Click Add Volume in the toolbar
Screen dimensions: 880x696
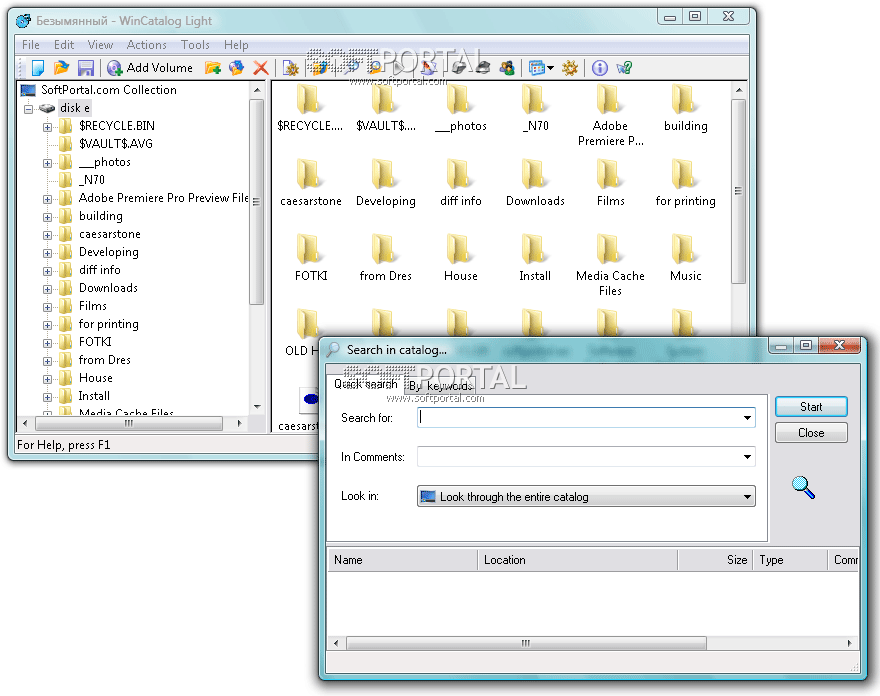pos(150,68)
